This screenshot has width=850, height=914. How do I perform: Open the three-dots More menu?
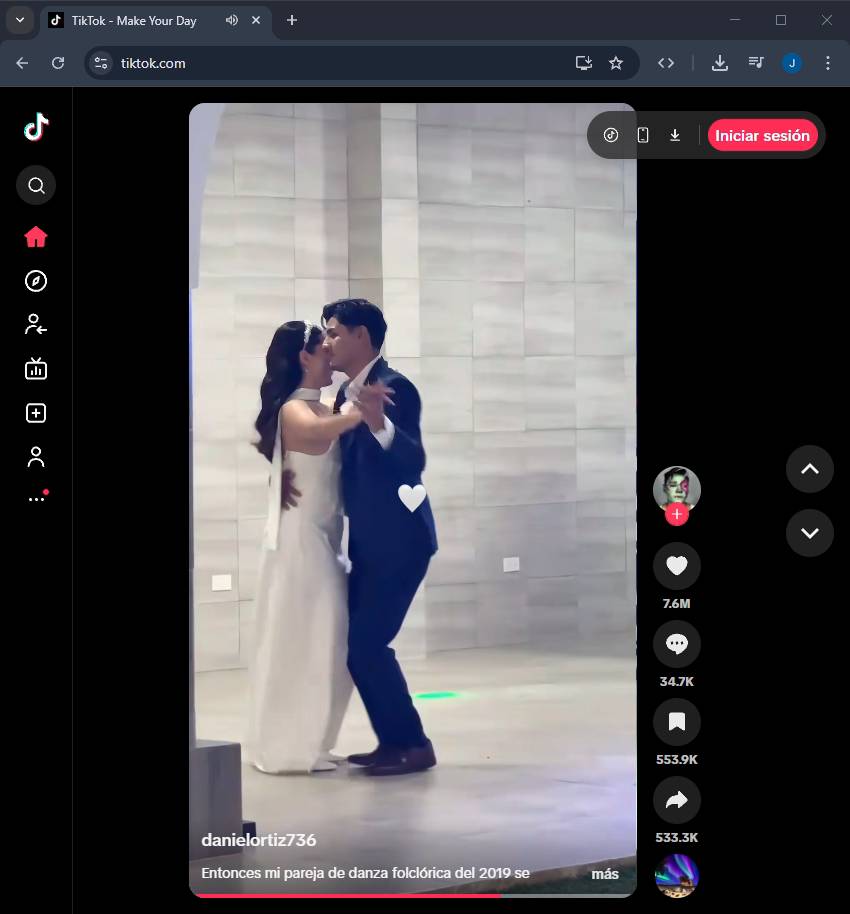click(x=36, y=498)
